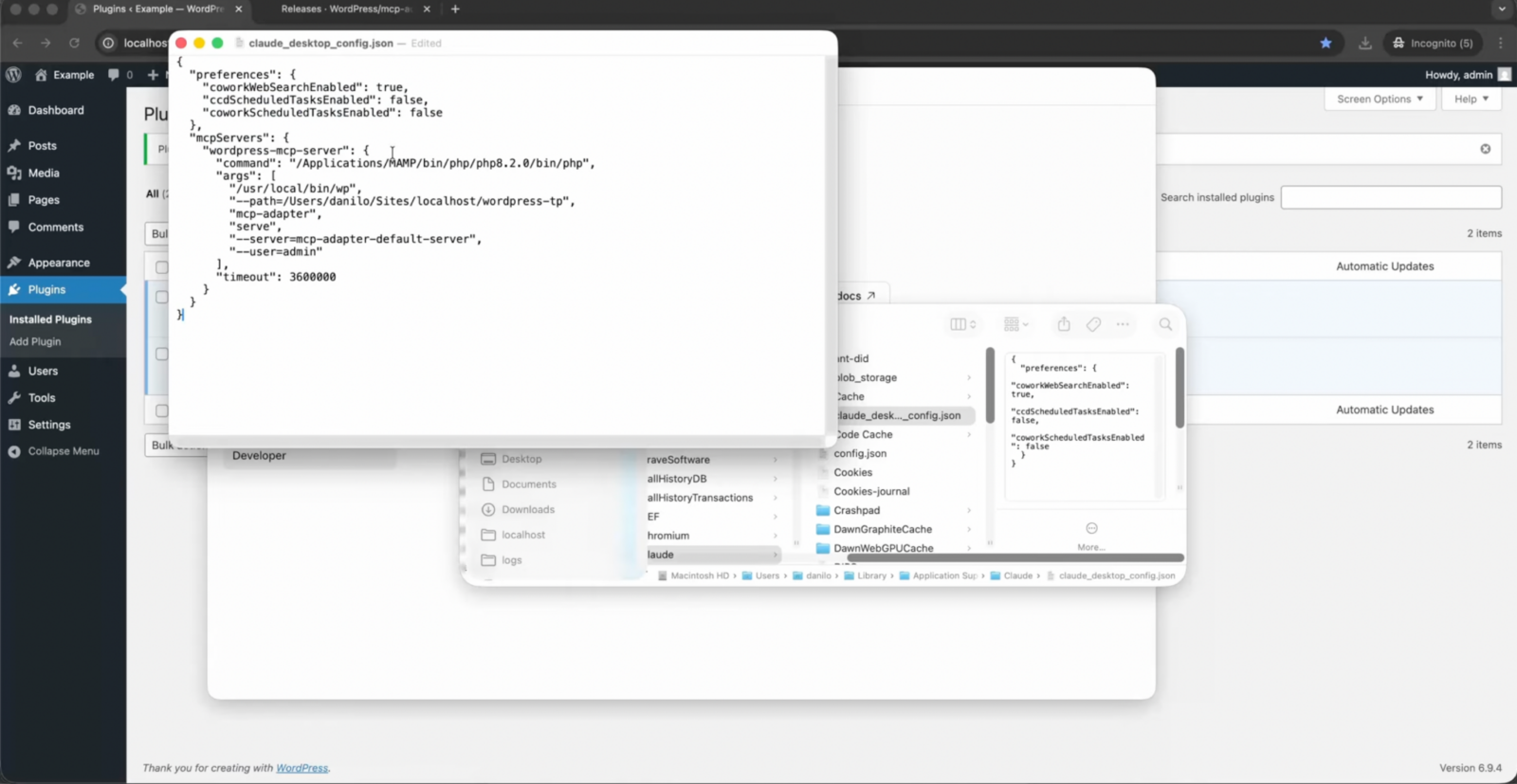Click the Finder tag icon

tap(1093, 324)
